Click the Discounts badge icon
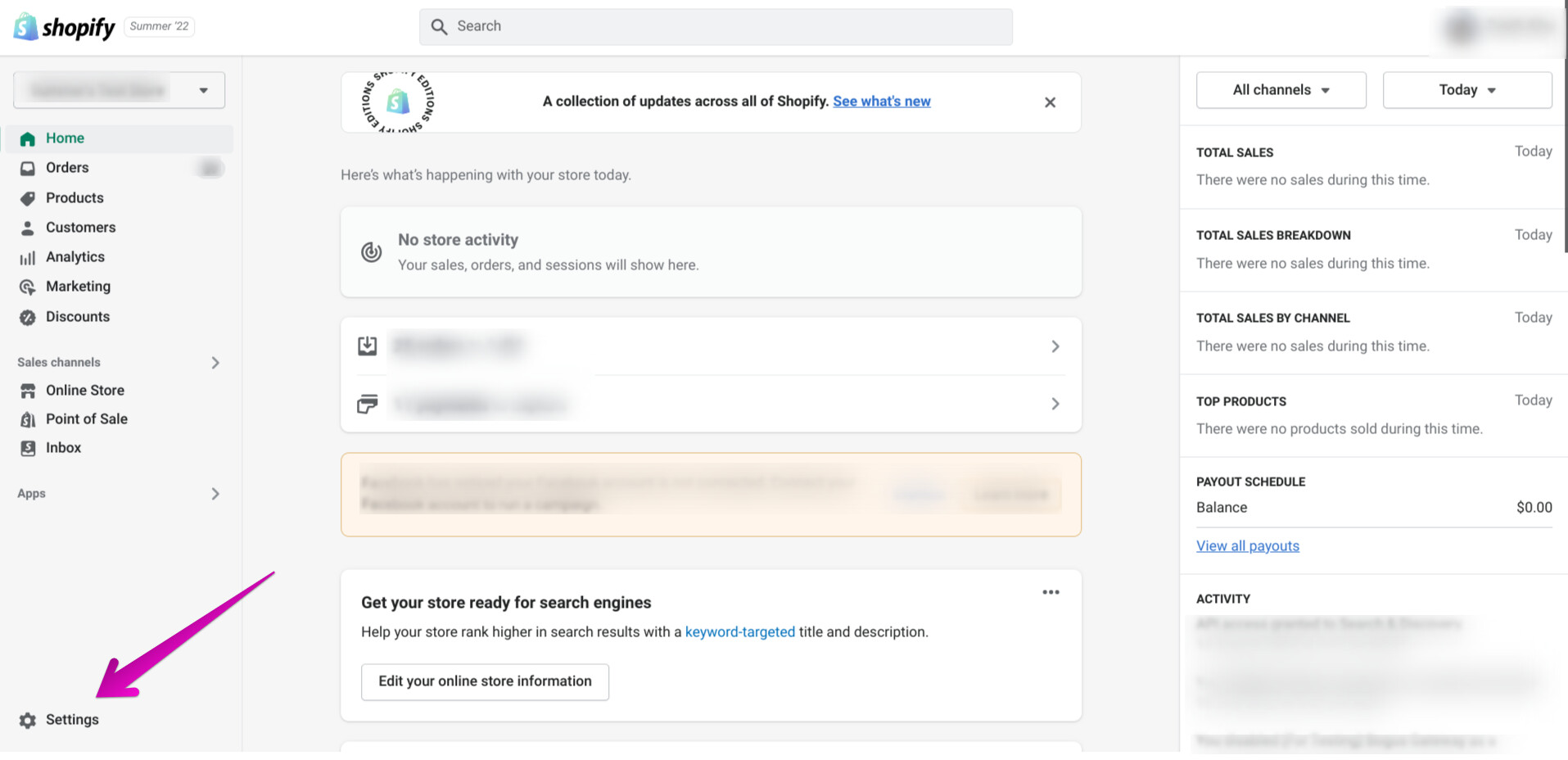The image size is (1568, 760). click(x=28, y=317)
